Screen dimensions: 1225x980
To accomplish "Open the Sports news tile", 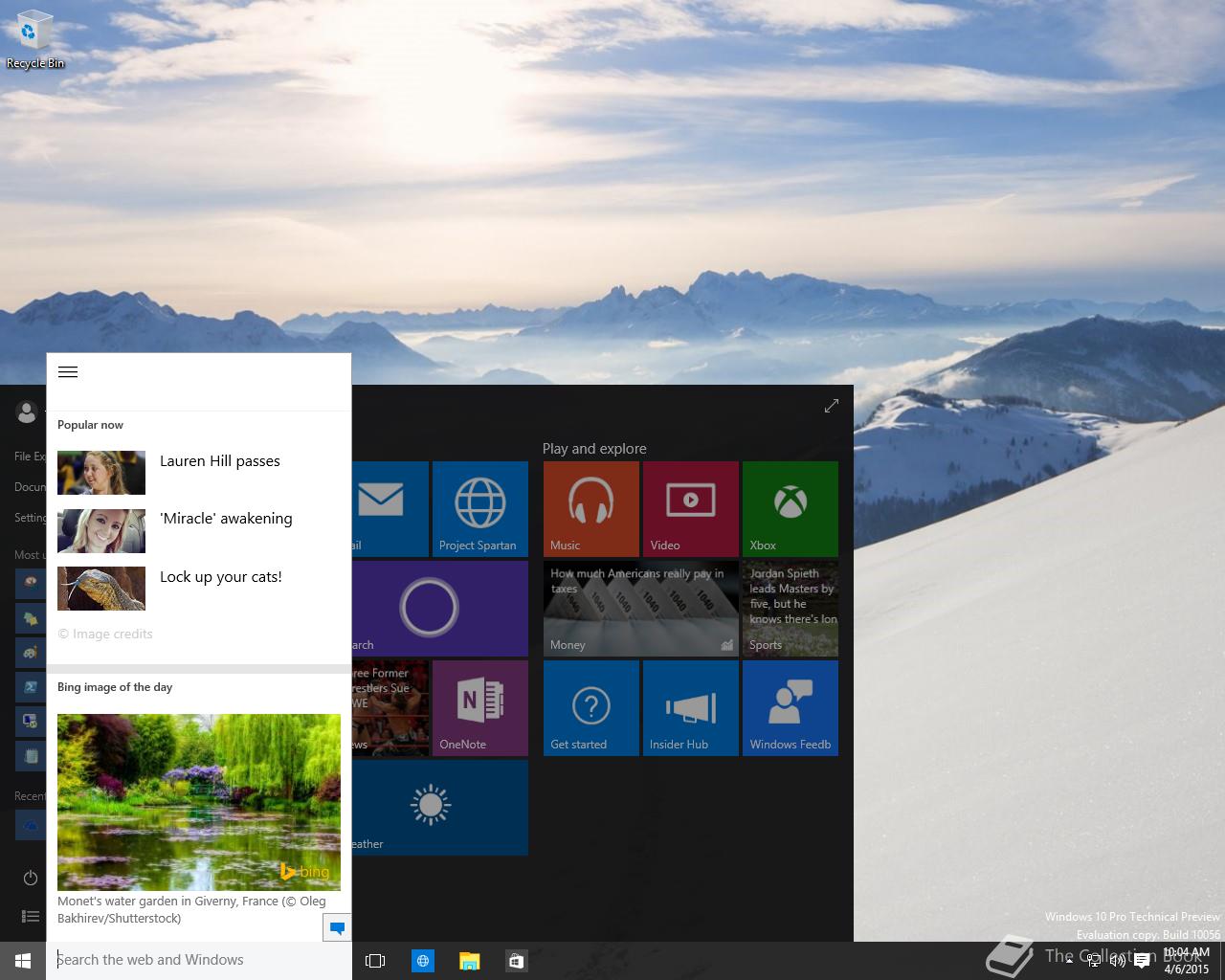I will [791, 609].
